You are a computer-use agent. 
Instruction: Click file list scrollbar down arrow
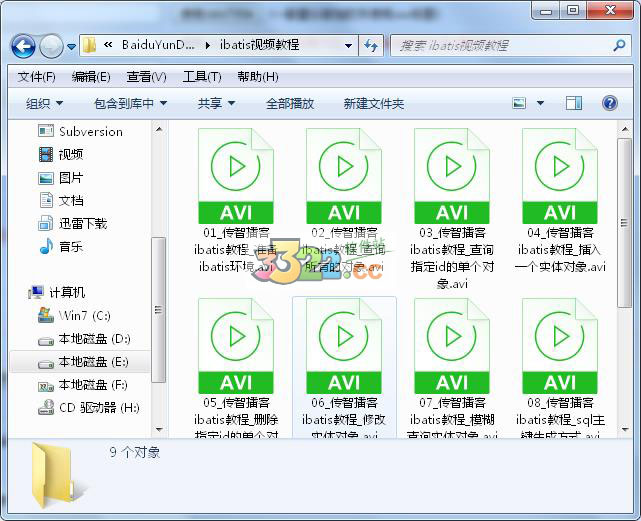[x=625, y=429]
